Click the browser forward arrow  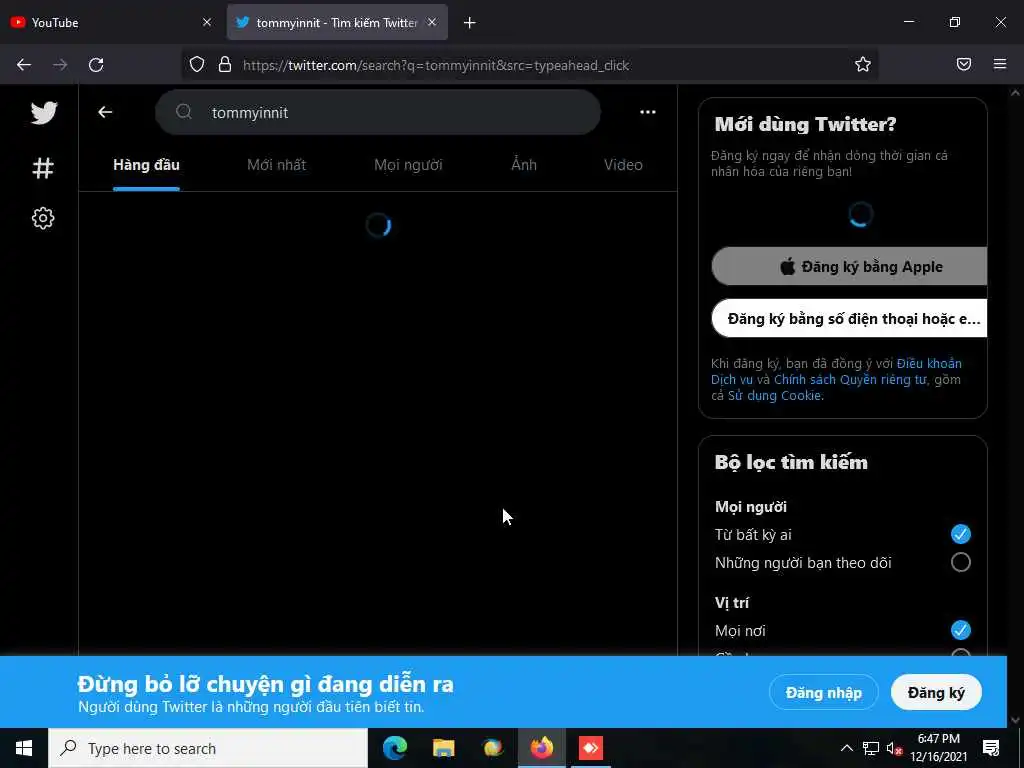(x=60, y=65)
